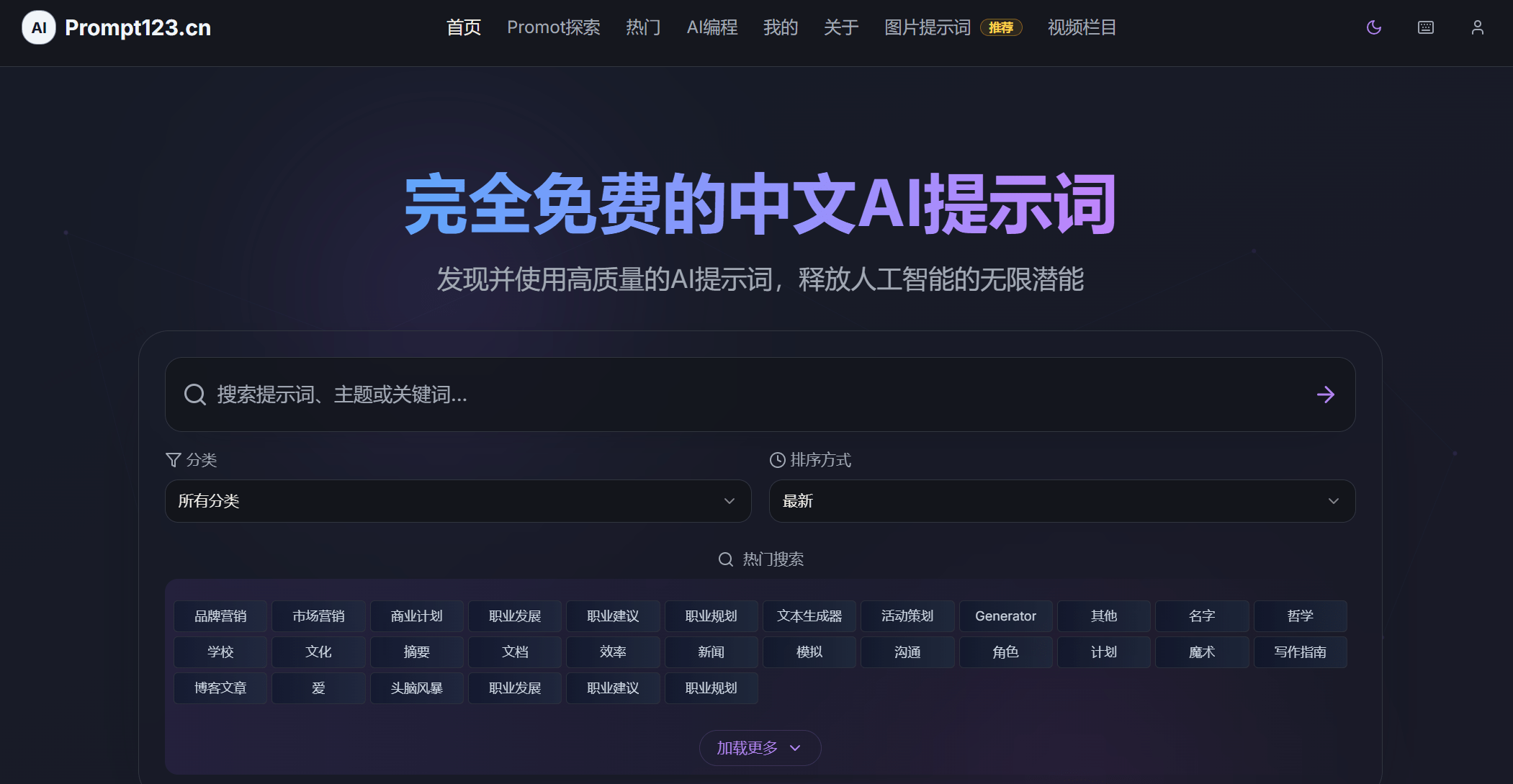This screenshot has width=1513, height=784.
Task: Click the Prompt123.cn site title
Action: pyautogui.click(x=138, y=27)
